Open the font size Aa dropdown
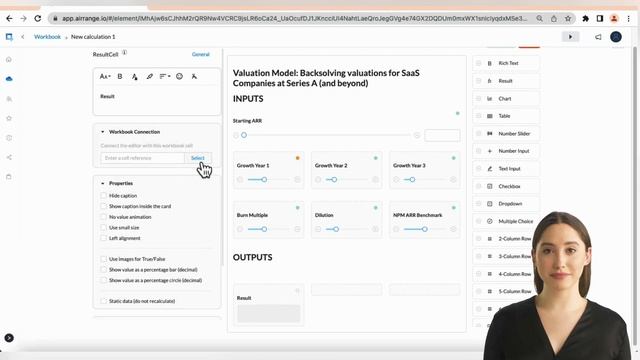The height and width of the screenshot is (360, 640). point(105,76)
